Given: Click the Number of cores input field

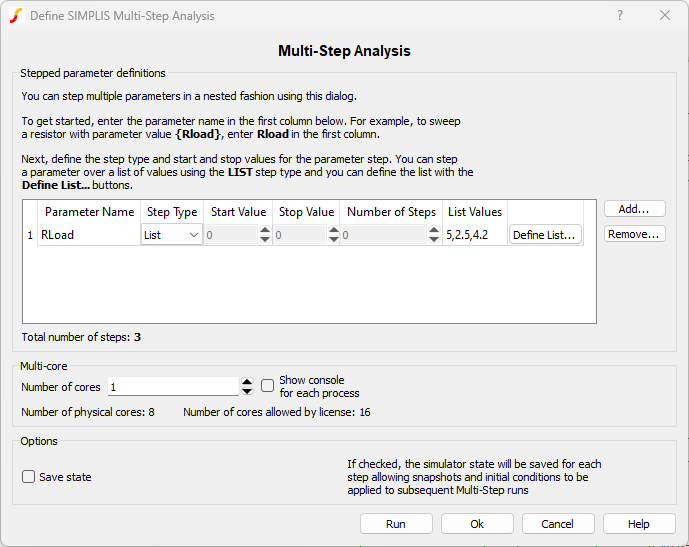Looking at the screenshot, I should pyautogui.click(x=172, y=387).
